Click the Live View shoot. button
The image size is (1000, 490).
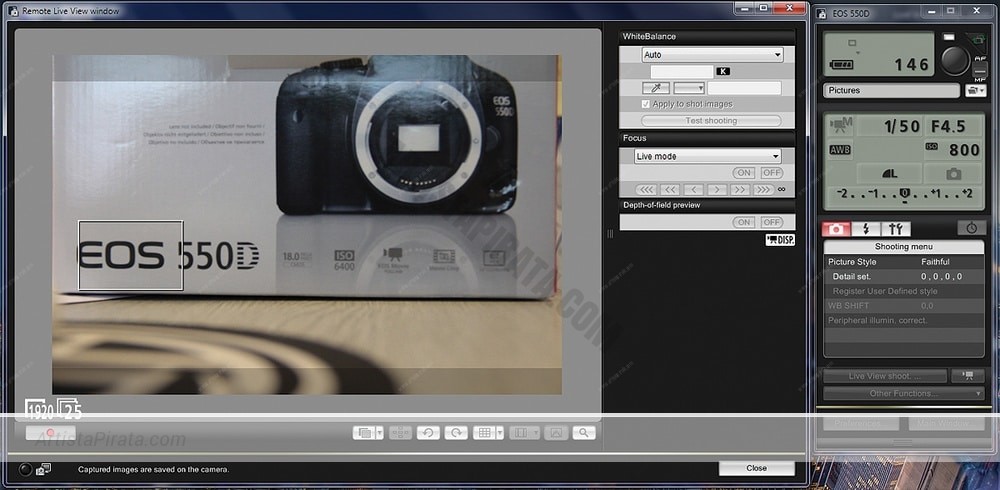[x=885, y=376]
